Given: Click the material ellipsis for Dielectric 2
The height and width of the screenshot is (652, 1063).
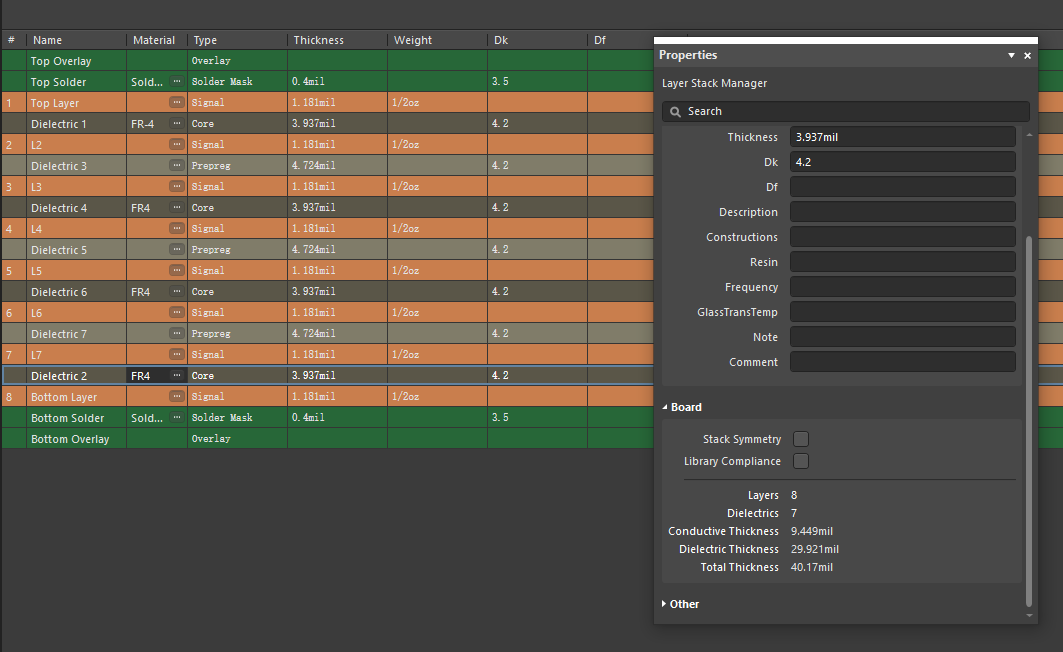Looking at the screenshot, I should (x=177, y=376).
